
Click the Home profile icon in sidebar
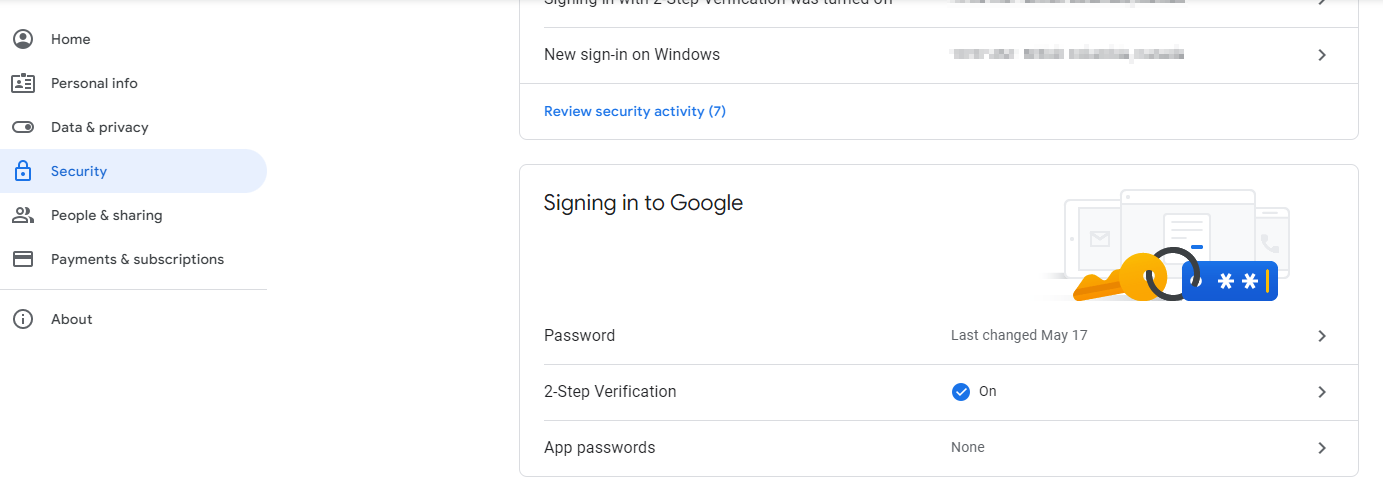22,39
